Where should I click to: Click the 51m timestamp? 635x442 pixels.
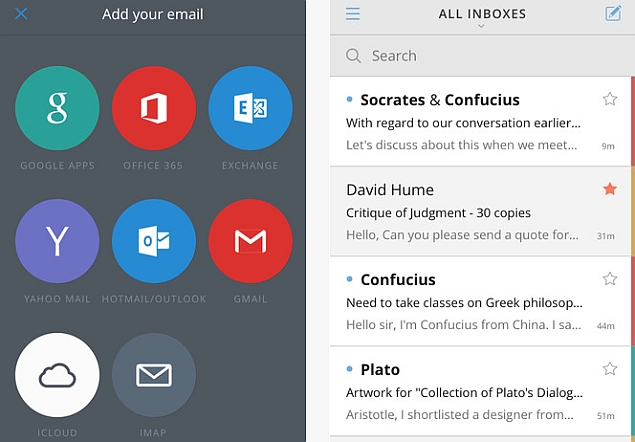tap(605, 416)
